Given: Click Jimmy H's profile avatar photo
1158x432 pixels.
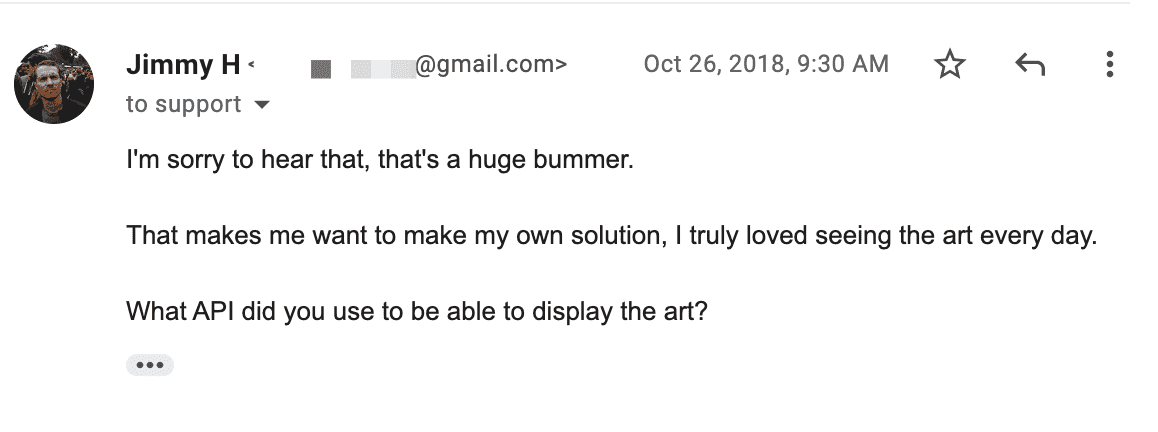Looking at the screenshot, I should (54, 83).
